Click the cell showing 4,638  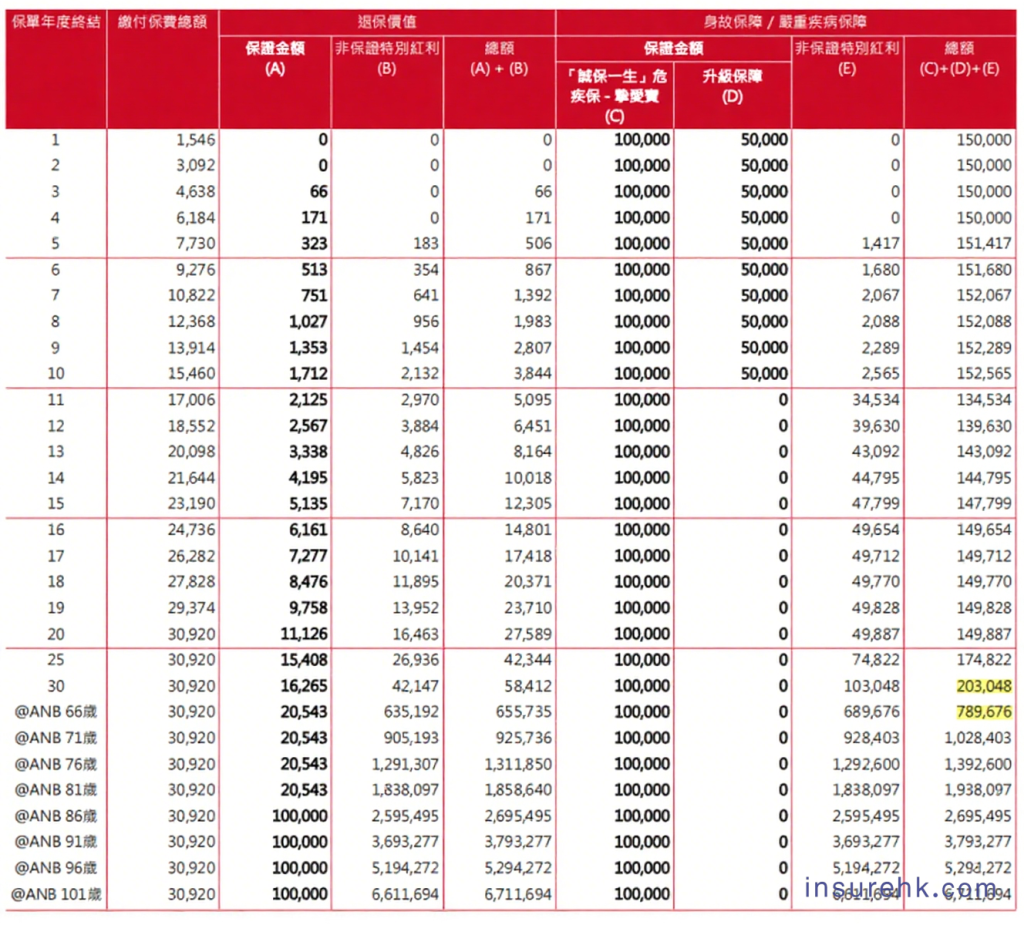tap(195, 192)
